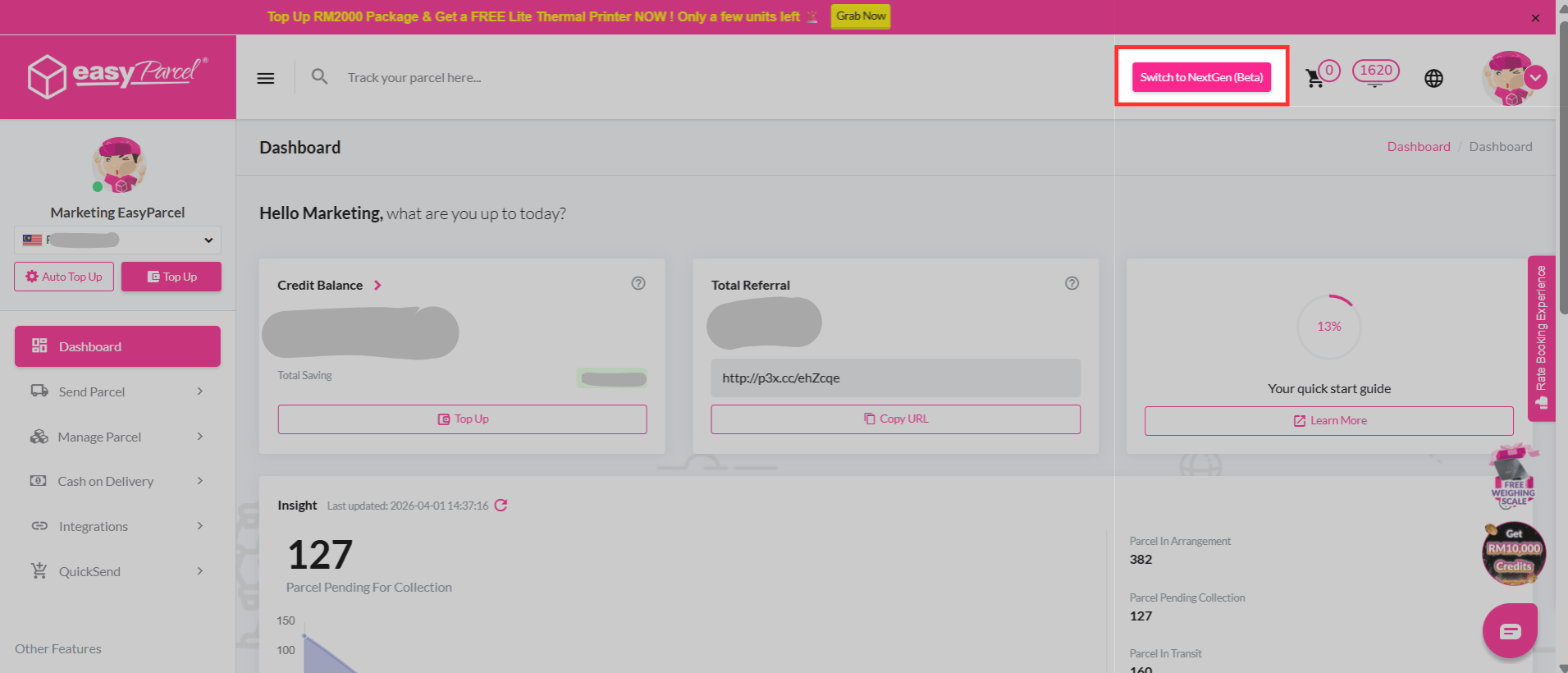The image size is (1568, 673).
Task: Select Dashboard in the sidebar
Action: [117, 346]
